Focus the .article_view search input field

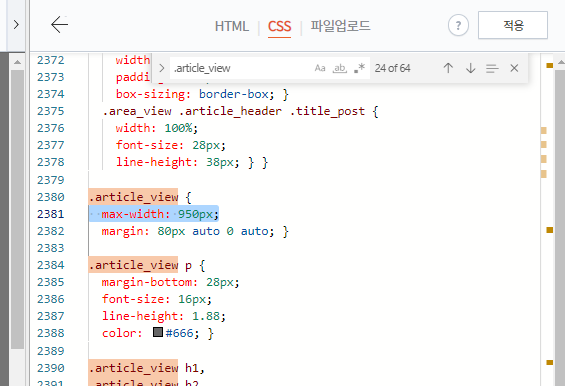pos(241,68)
